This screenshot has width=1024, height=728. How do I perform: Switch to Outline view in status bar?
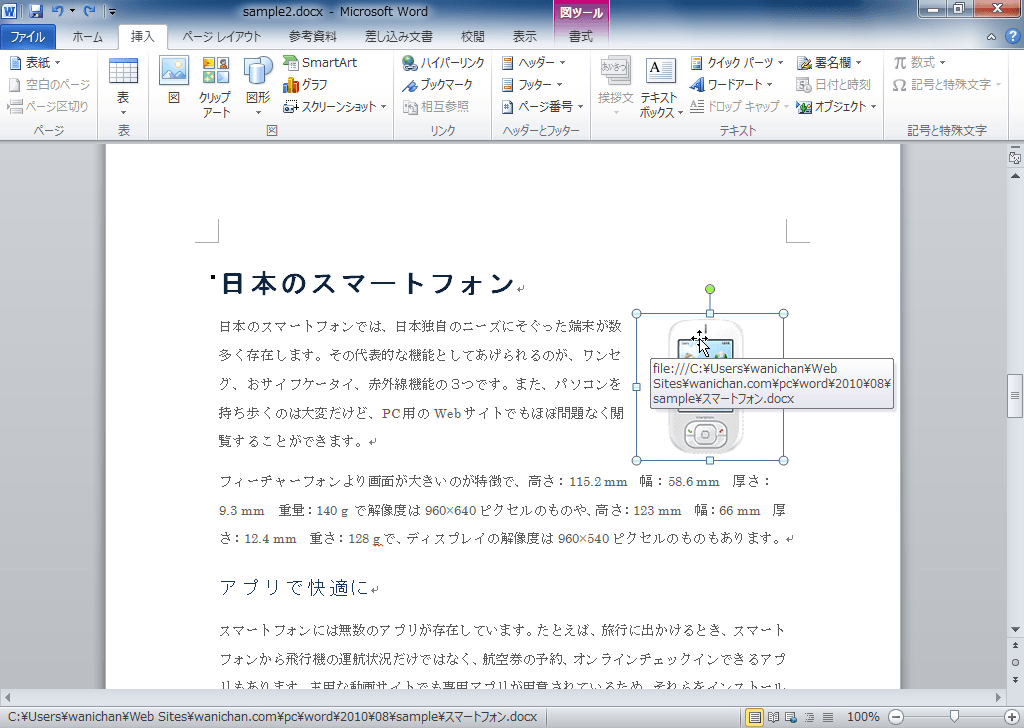tap(809, 718)
